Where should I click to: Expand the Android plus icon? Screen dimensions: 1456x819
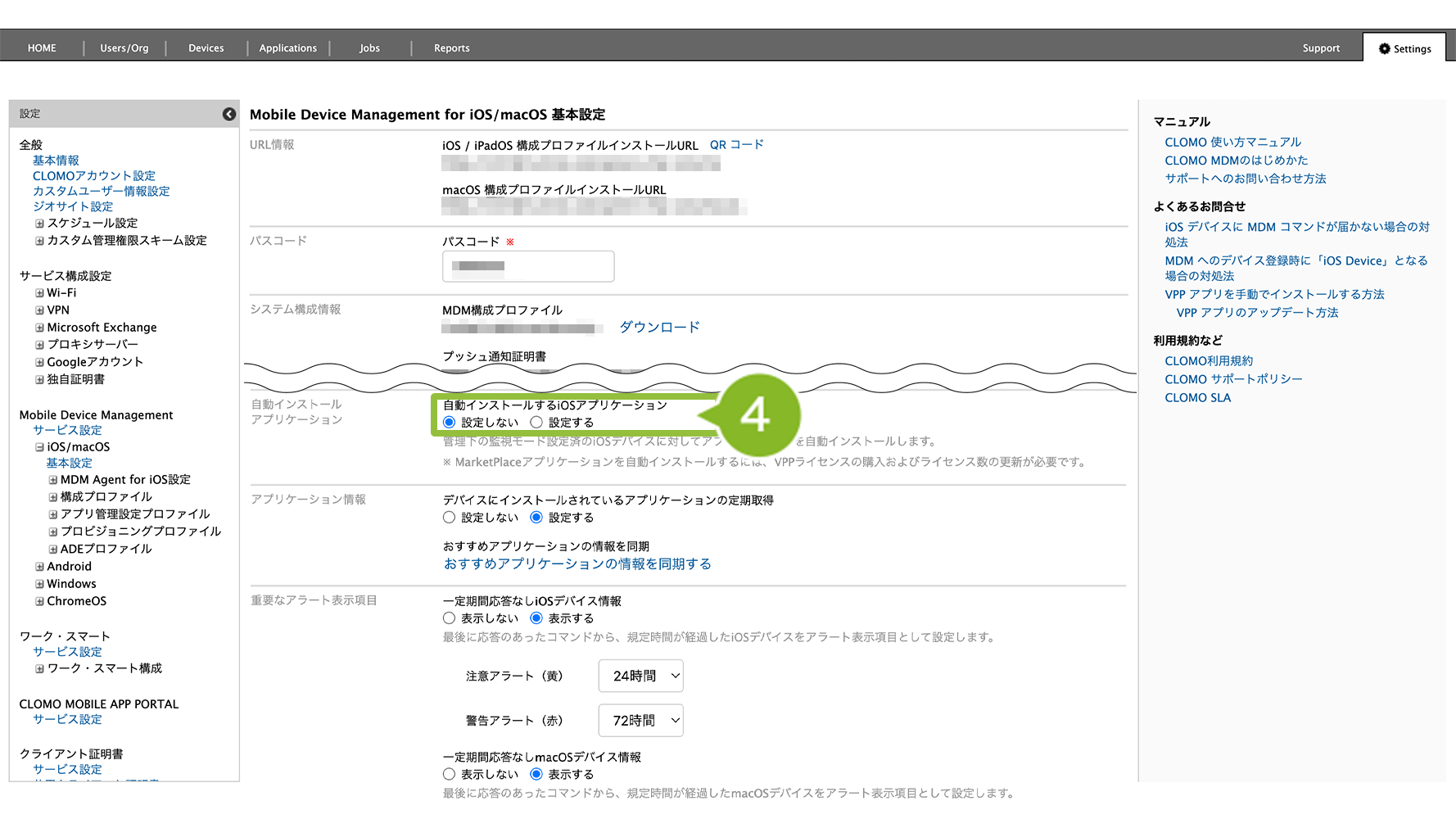click(x=39, y=567)
